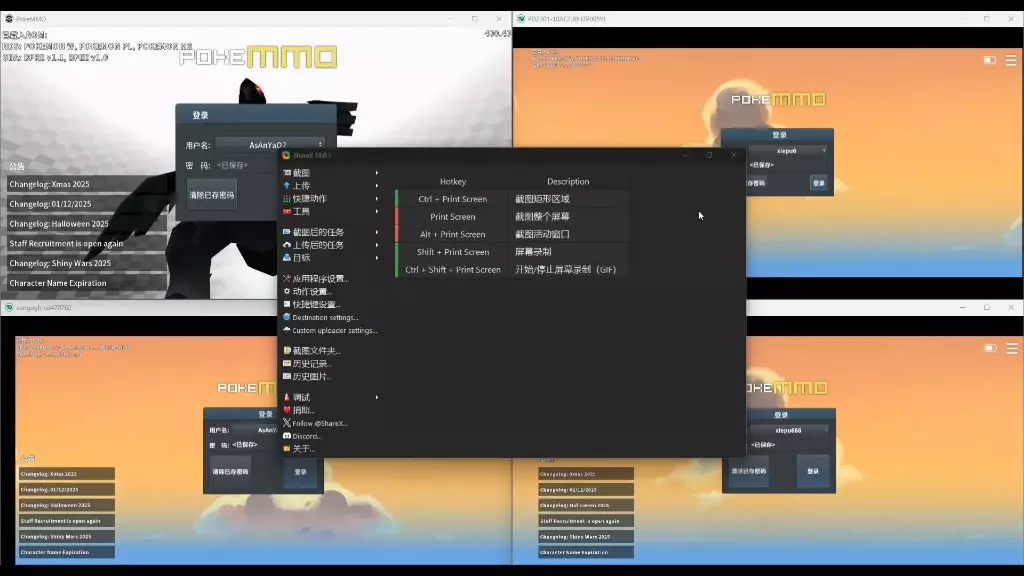Image resolution: width=1024 pixels, height=576 pixels.
Task: Click the 关于 about crown icon
Action: tap(287, 449)
